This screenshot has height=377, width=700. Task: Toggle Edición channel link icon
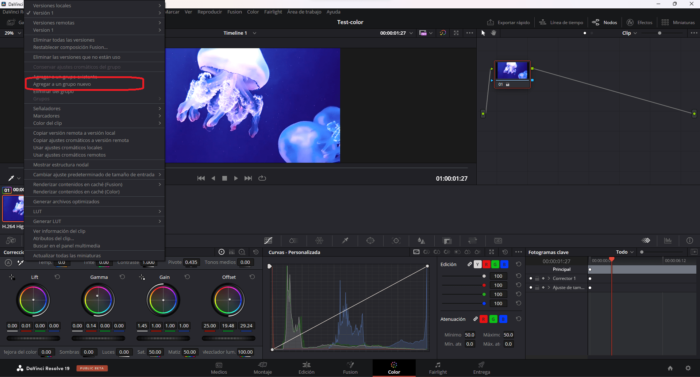[x=470, y=264]
